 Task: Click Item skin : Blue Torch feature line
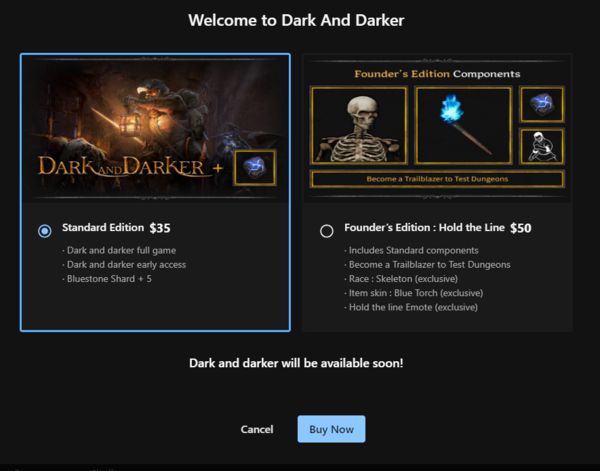click(414, 293)
